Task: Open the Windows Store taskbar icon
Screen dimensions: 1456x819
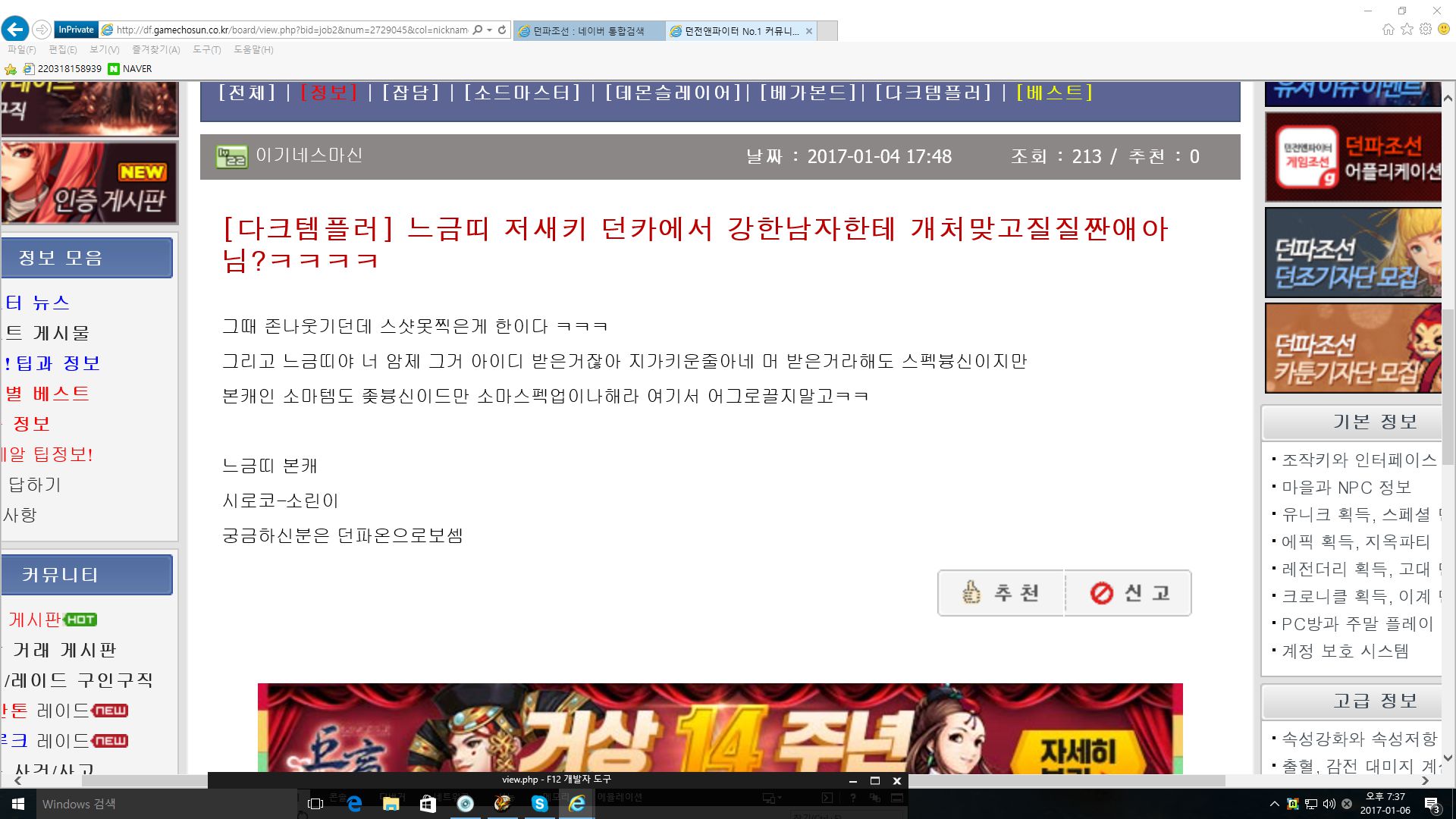Action: [x=428, y=804]
